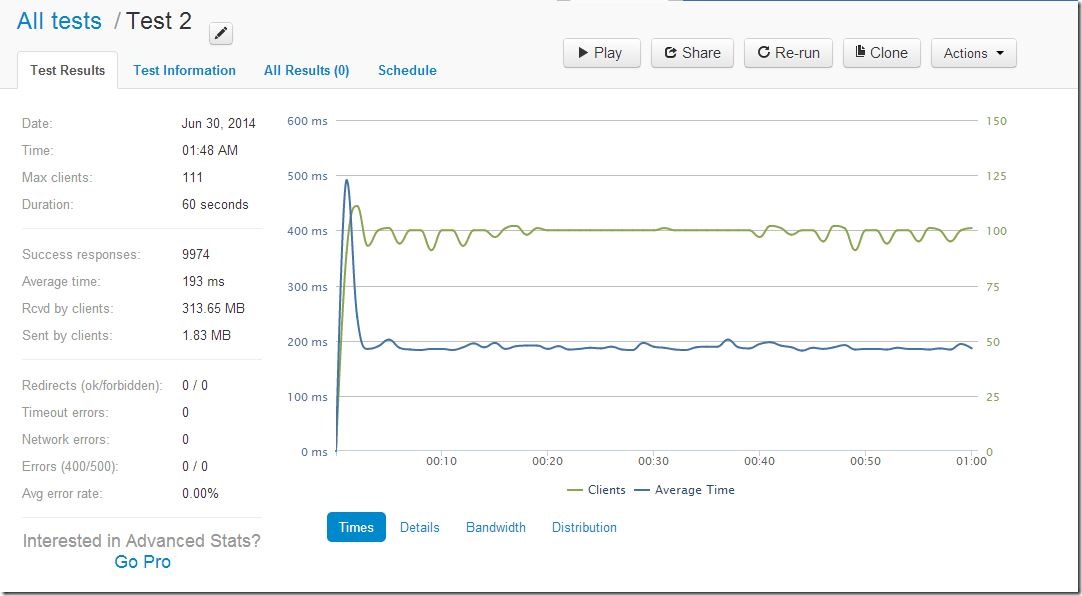Open the All Results (0) tab

pyautogui.click(x=306, y=70)
